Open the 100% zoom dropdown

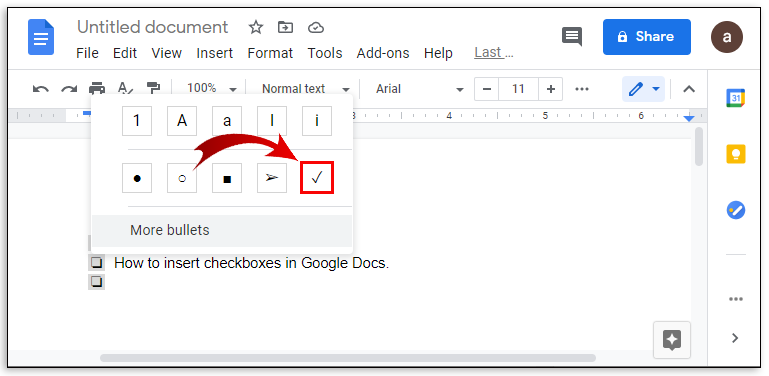coord(212,89)
